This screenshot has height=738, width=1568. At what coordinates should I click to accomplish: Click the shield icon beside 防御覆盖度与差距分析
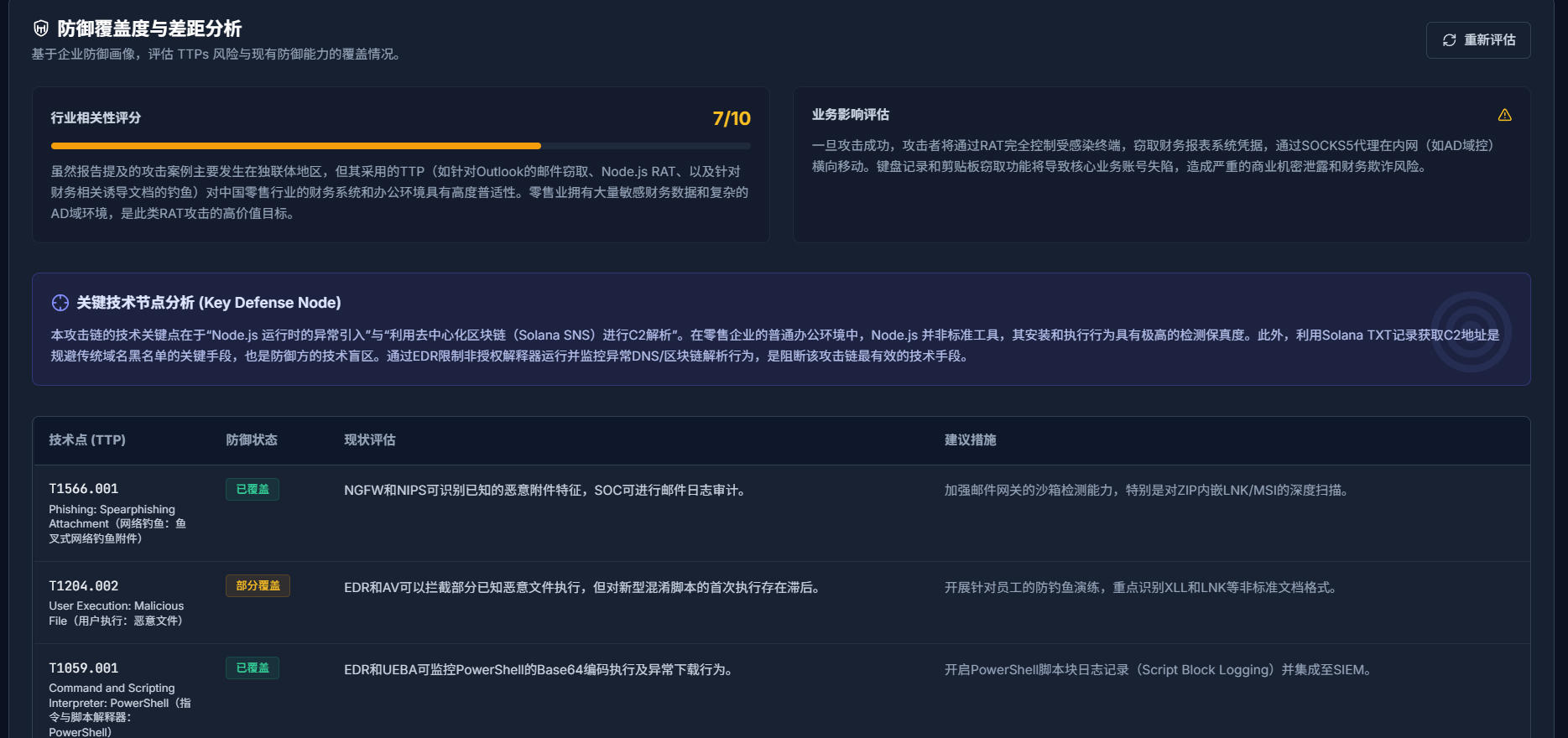(x=41, y=29)
